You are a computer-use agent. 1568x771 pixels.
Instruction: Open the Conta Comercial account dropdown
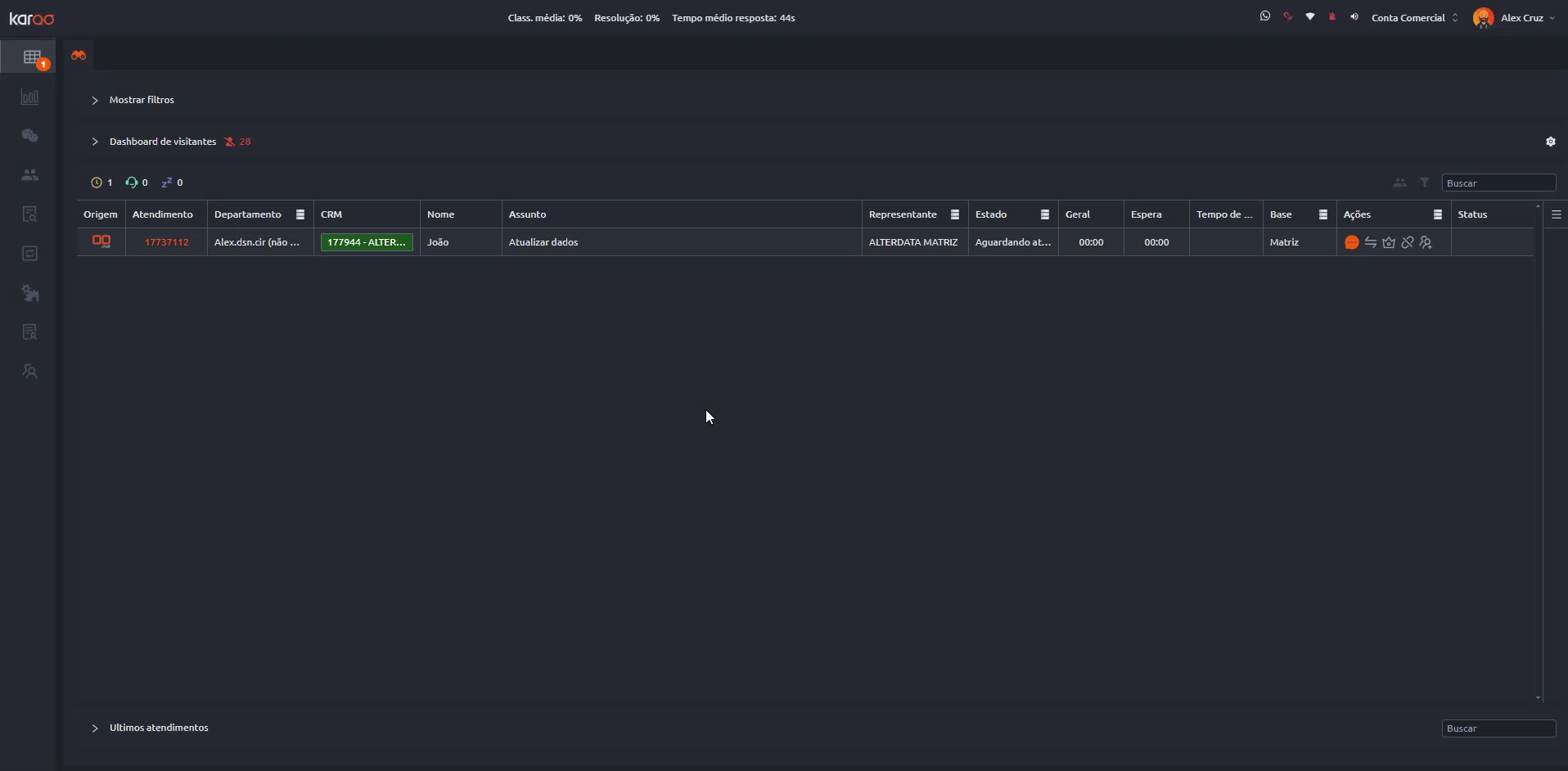click(1415, 17)
